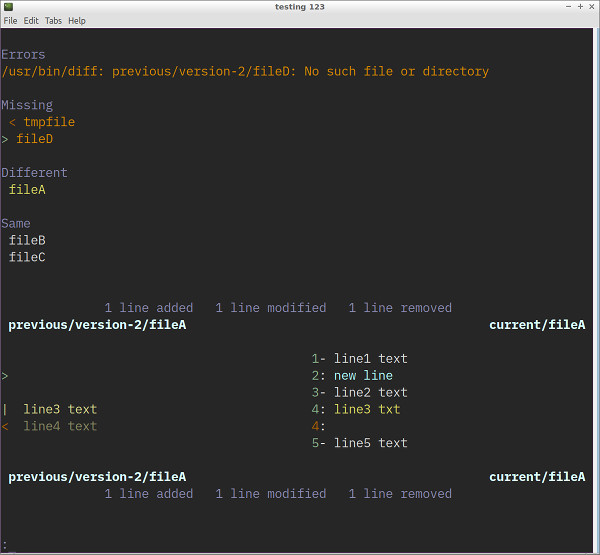
Task: Click the Missing heading
Action: pos(27,105)
